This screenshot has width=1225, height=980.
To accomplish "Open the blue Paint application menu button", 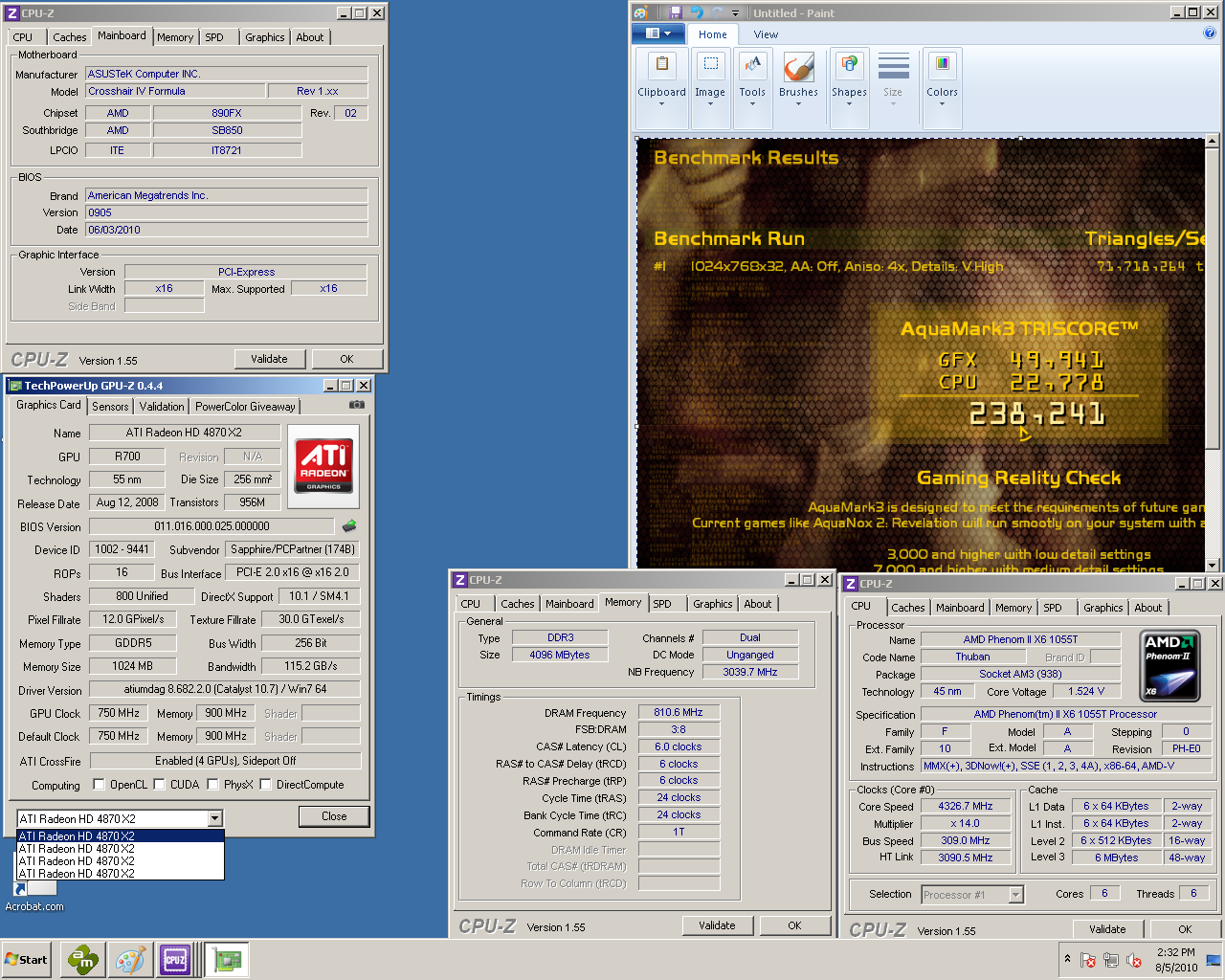I will pos(658,33).
